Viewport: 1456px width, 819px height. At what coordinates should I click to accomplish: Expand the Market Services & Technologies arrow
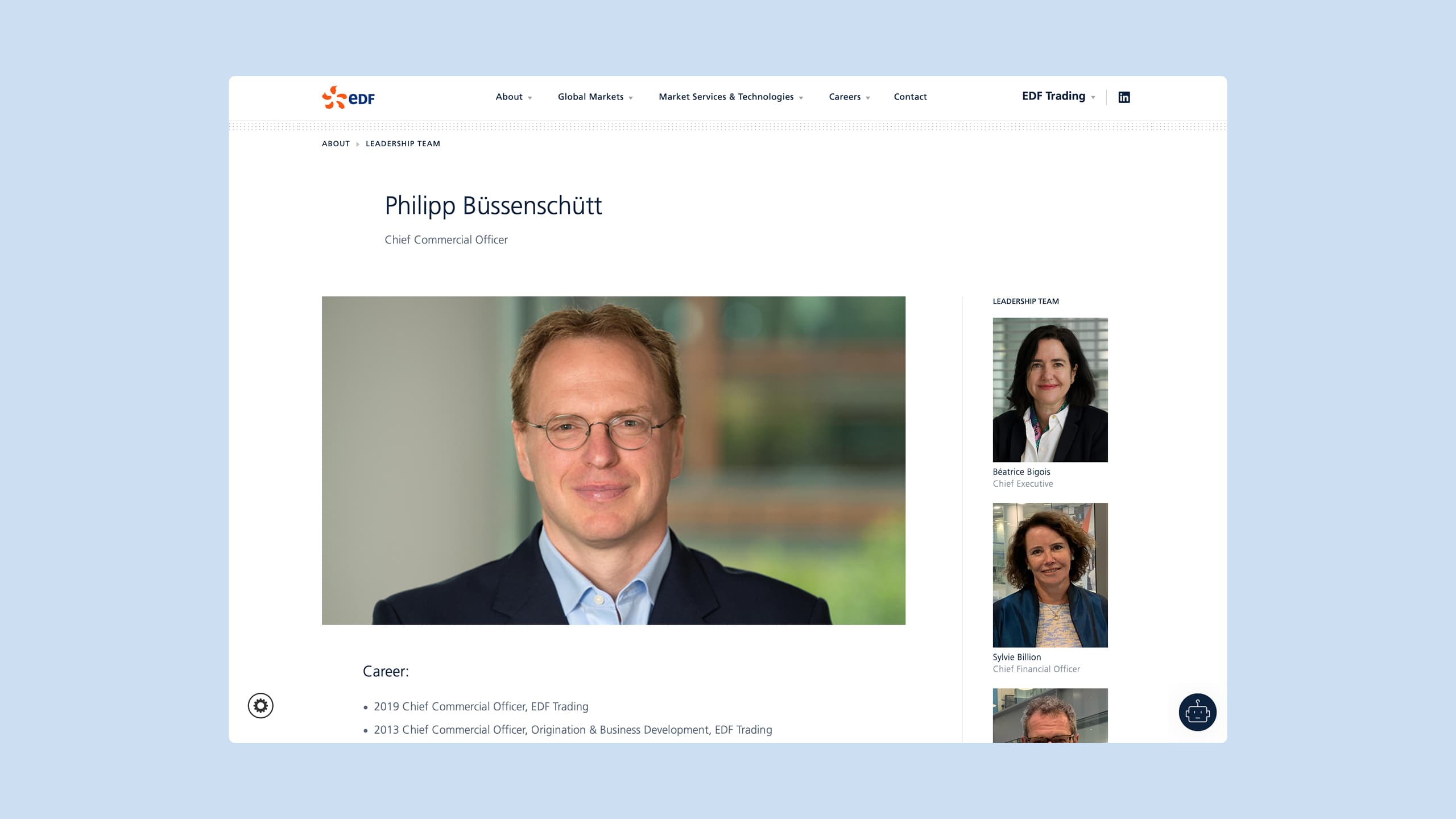801,98
